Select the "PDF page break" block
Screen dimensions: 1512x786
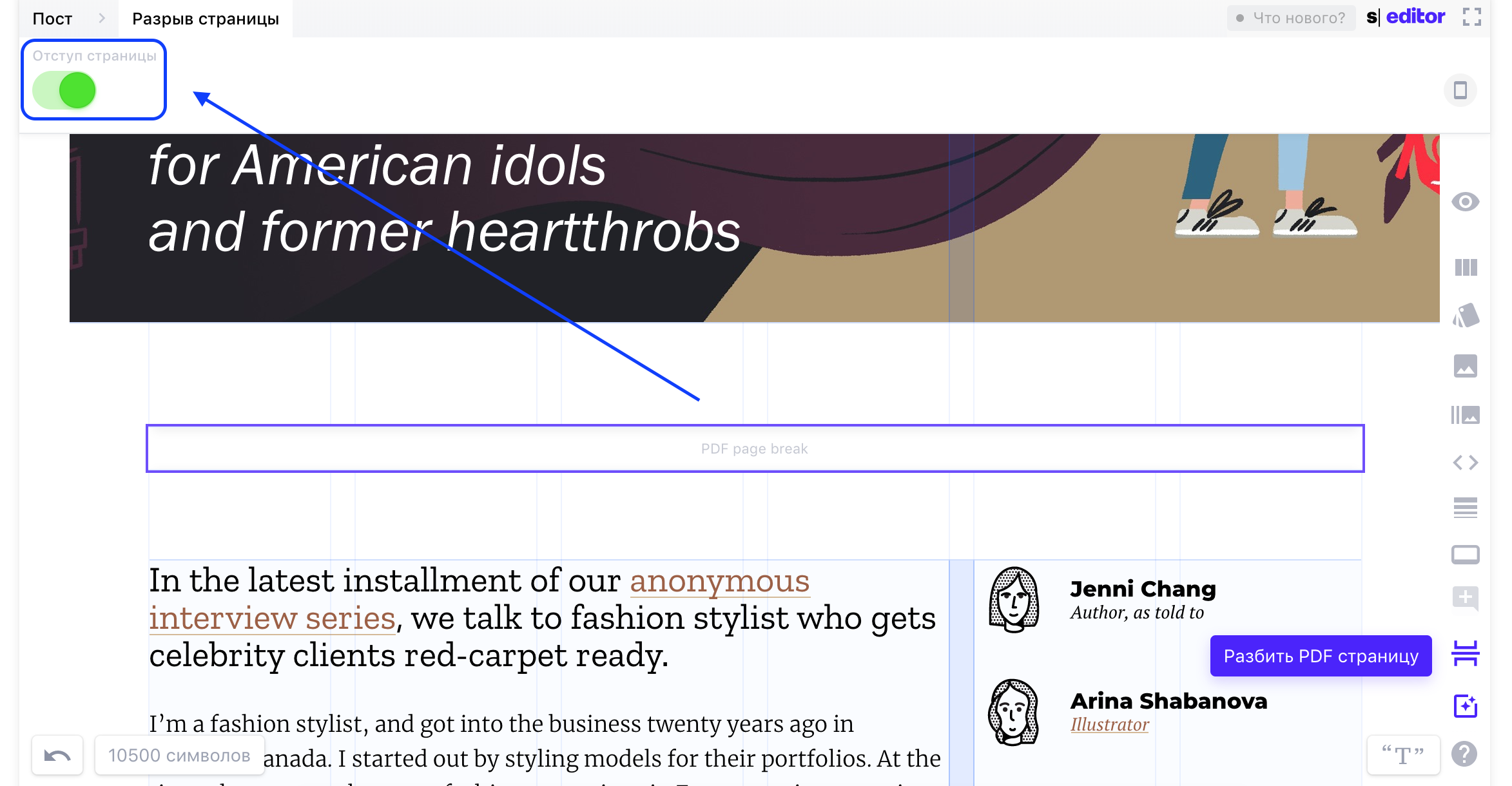(x=754, y=448)
